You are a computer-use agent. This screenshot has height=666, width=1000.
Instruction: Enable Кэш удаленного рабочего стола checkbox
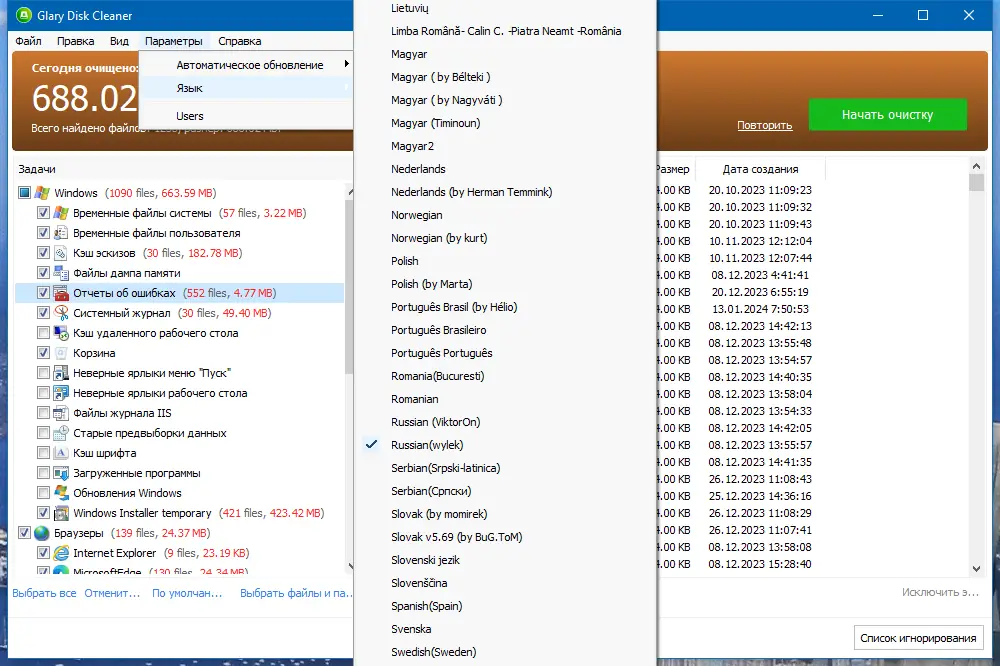43,333
